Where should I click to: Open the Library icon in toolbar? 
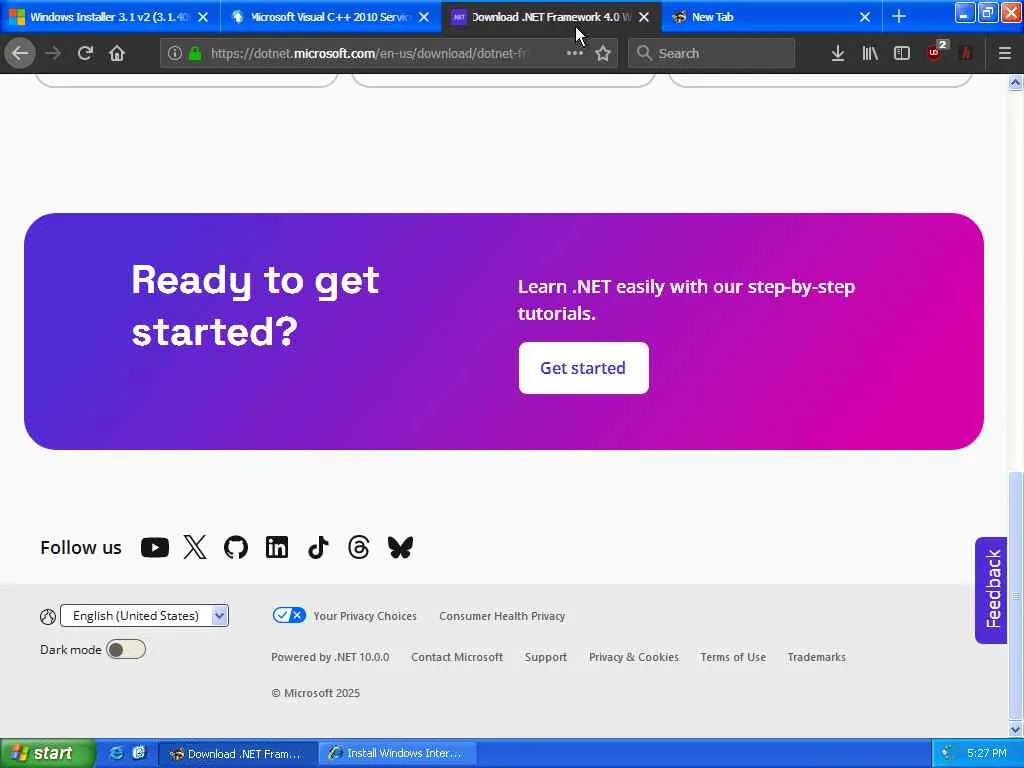[x=870, y=54]
